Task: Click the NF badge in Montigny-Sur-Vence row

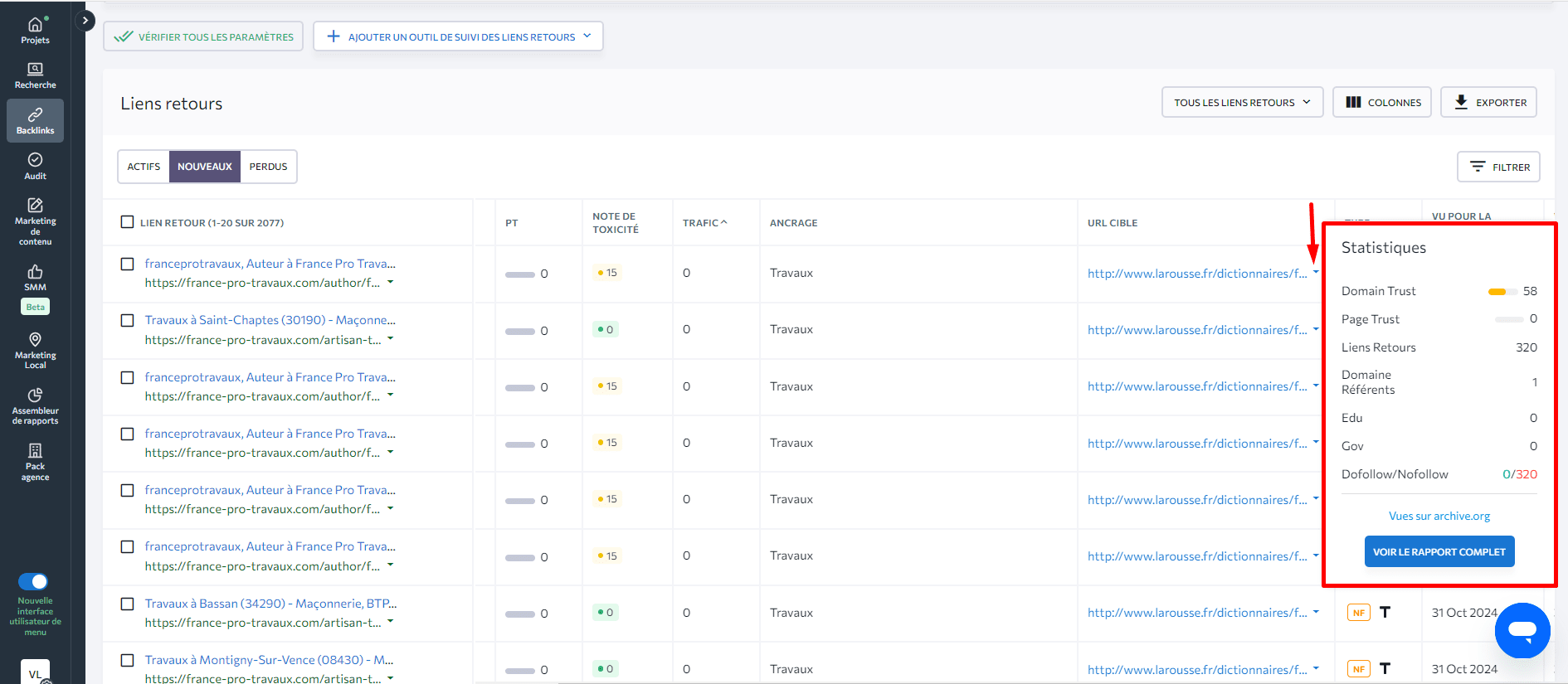Action: 1358,669
